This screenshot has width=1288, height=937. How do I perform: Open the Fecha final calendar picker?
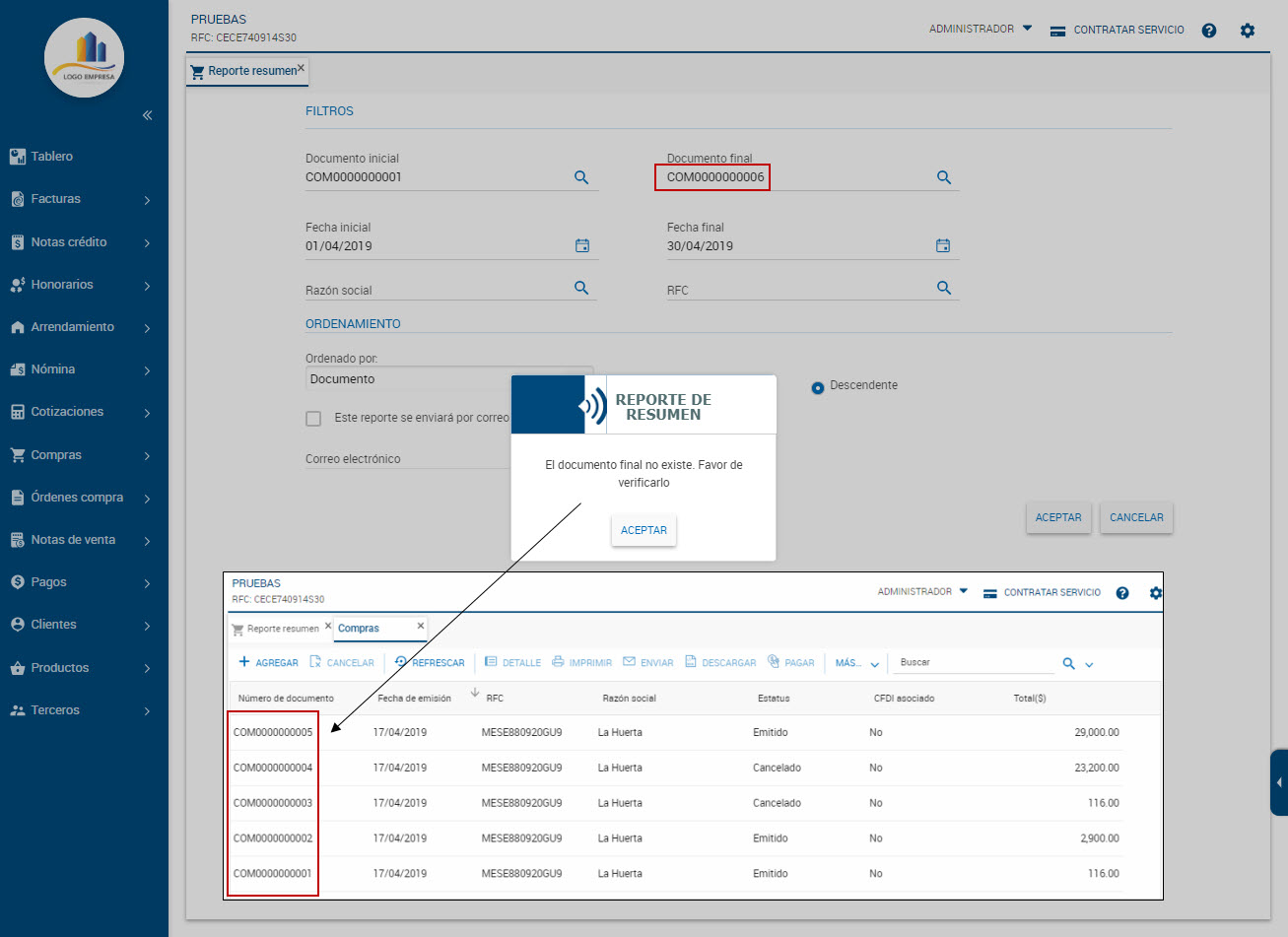pyautogui.click(x=943, y=245)
